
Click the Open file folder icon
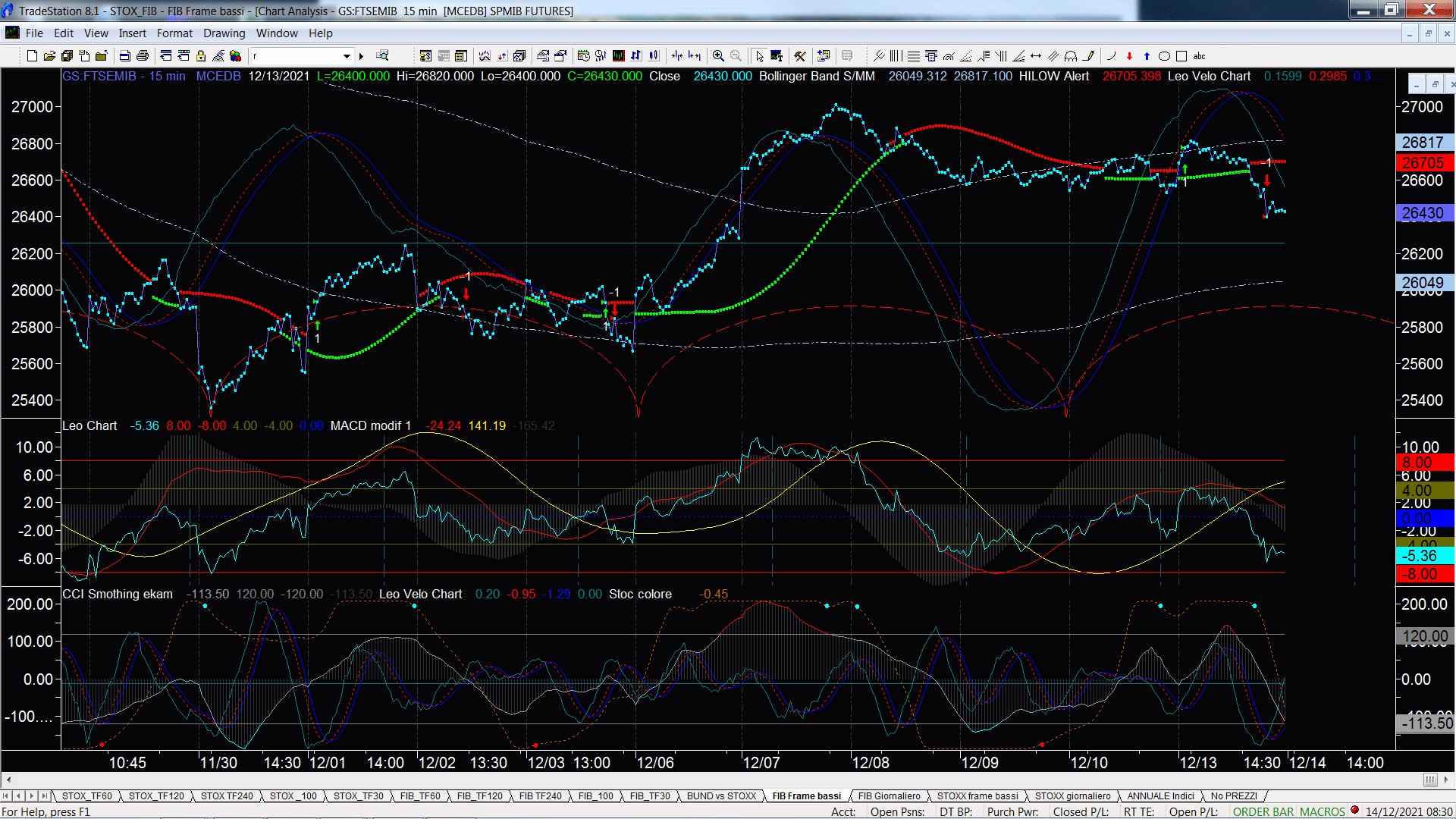(x=49, y=56)
